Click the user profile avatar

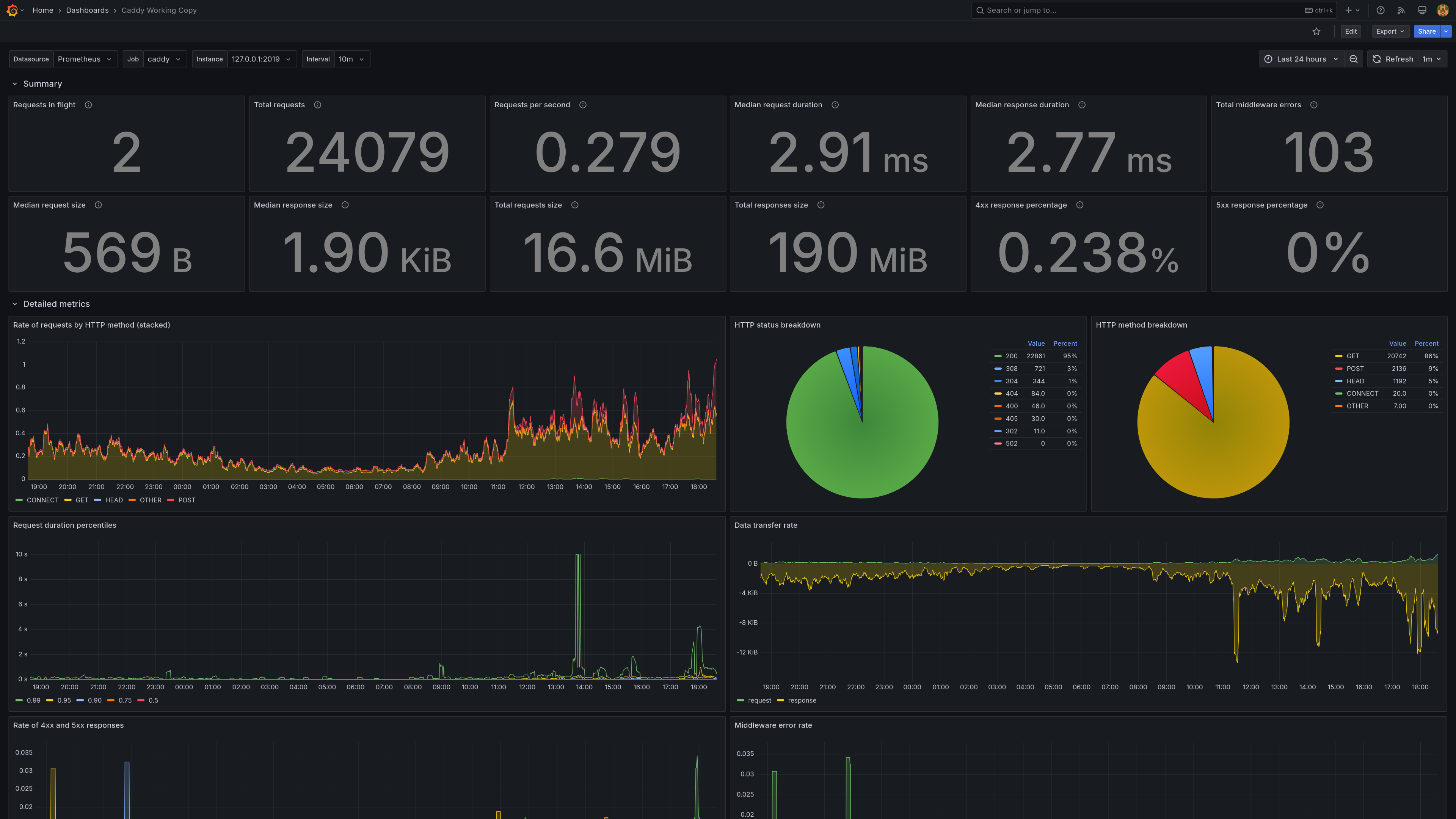click(1442, 10)
